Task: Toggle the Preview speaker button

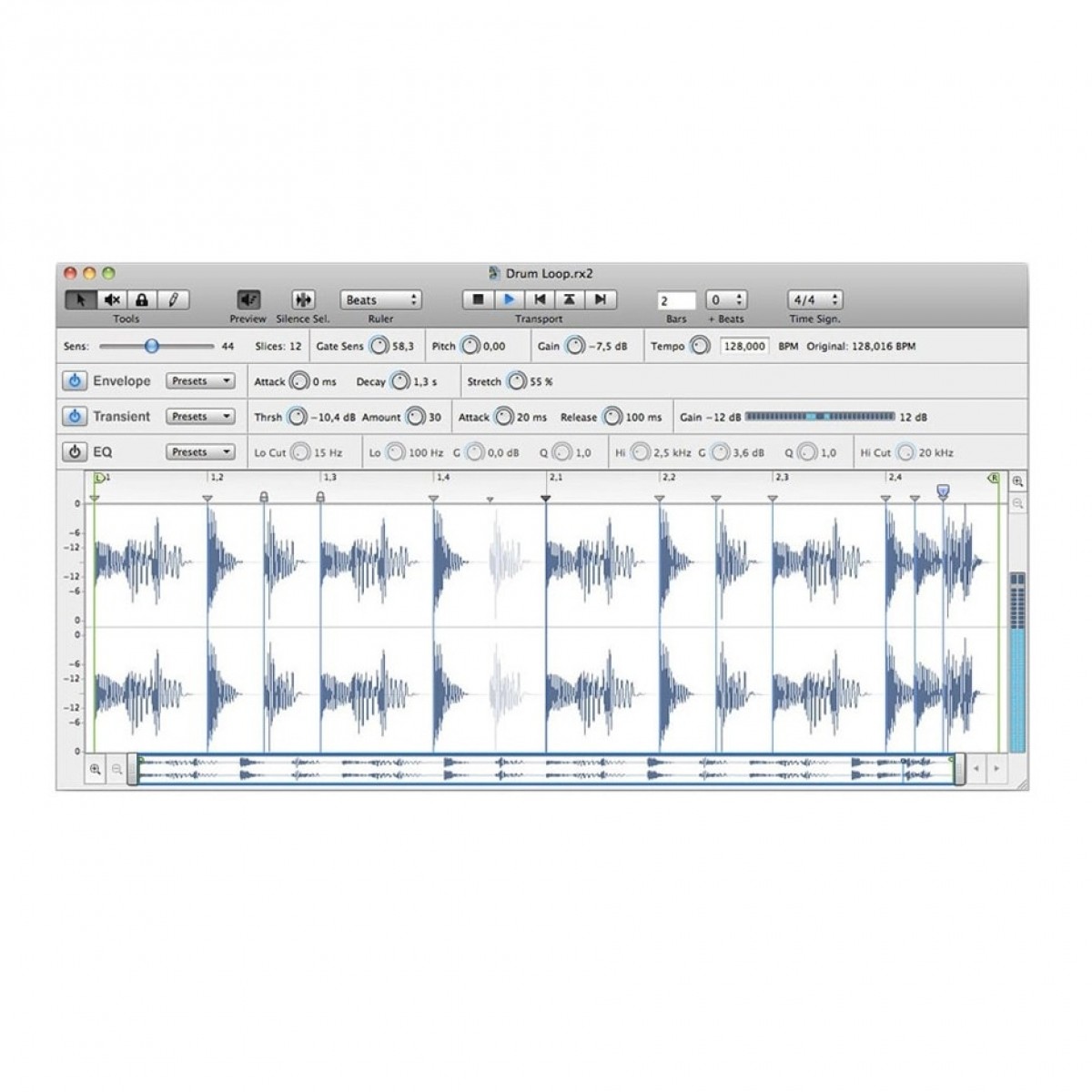Action: click(248, 299)
